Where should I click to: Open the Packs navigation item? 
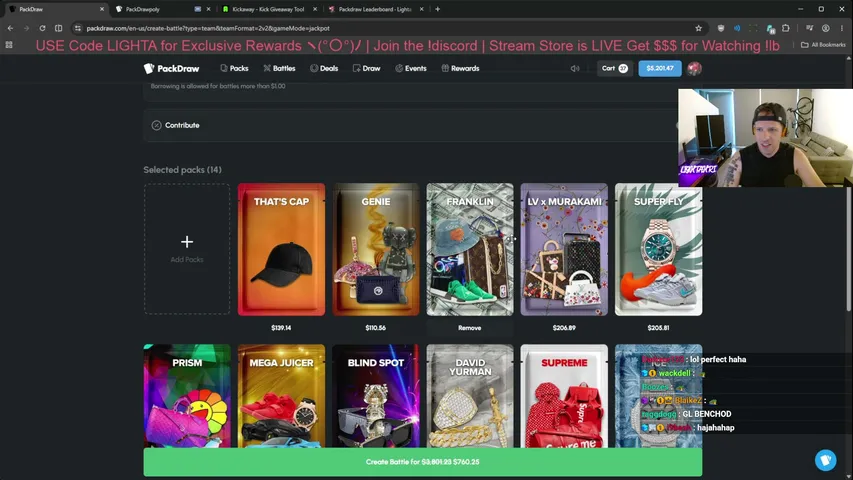coord(234,69)
